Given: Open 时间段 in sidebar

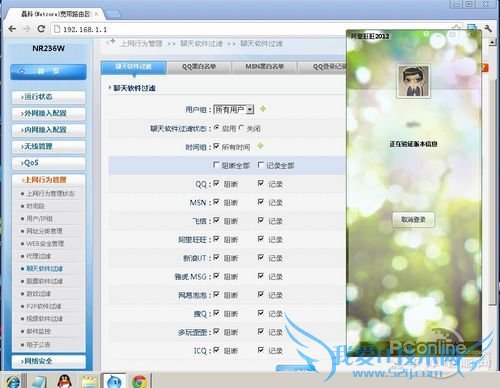Looking at the screenshot, I should click(x=35, y=206).
